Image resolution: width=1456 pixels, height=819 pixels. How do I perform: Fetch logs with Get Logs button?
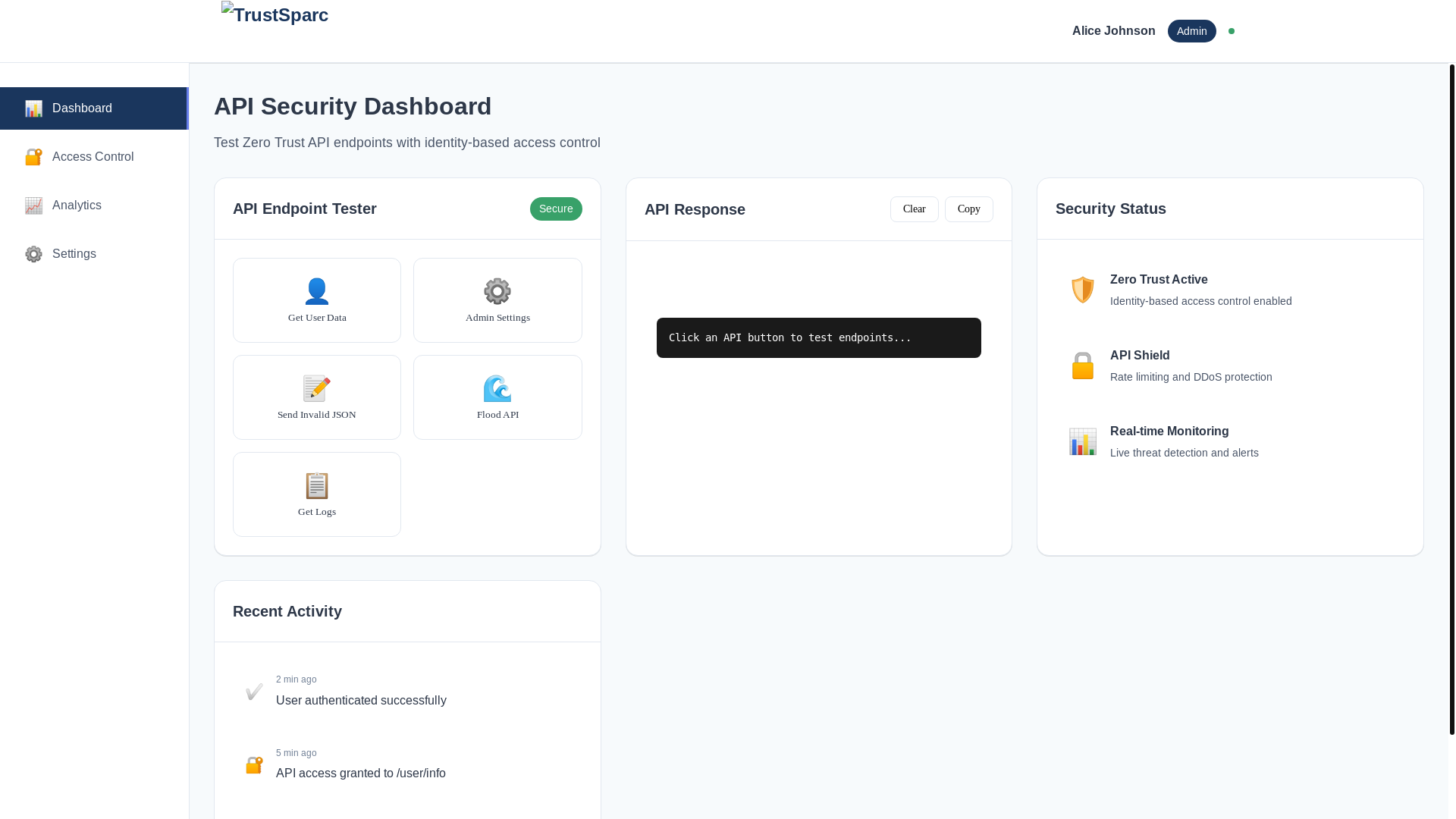[x=317, y=494]
